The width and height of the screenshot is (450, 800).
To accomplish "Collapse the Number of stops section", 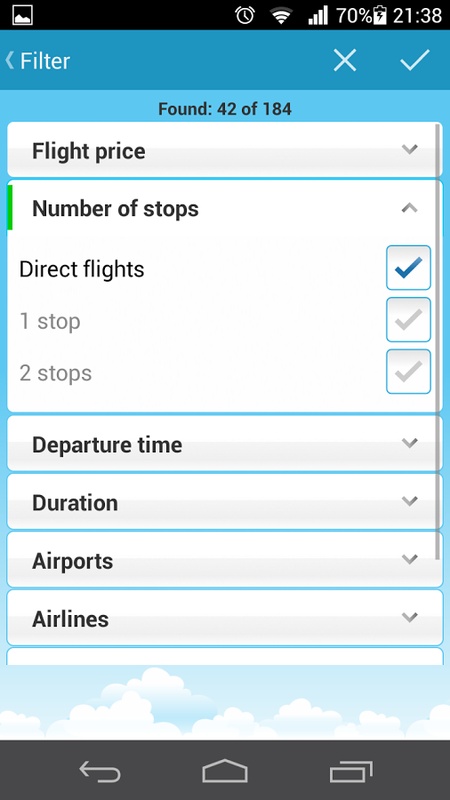I will (224, 208).
